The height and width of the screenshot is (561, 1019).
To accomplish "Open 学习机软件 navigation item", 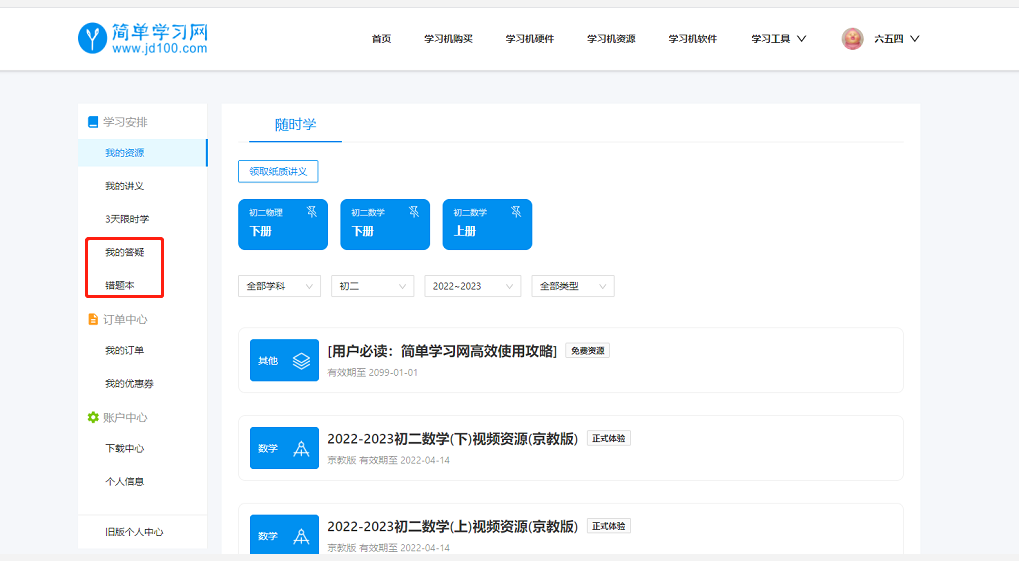I will click(x=693, y=39).
